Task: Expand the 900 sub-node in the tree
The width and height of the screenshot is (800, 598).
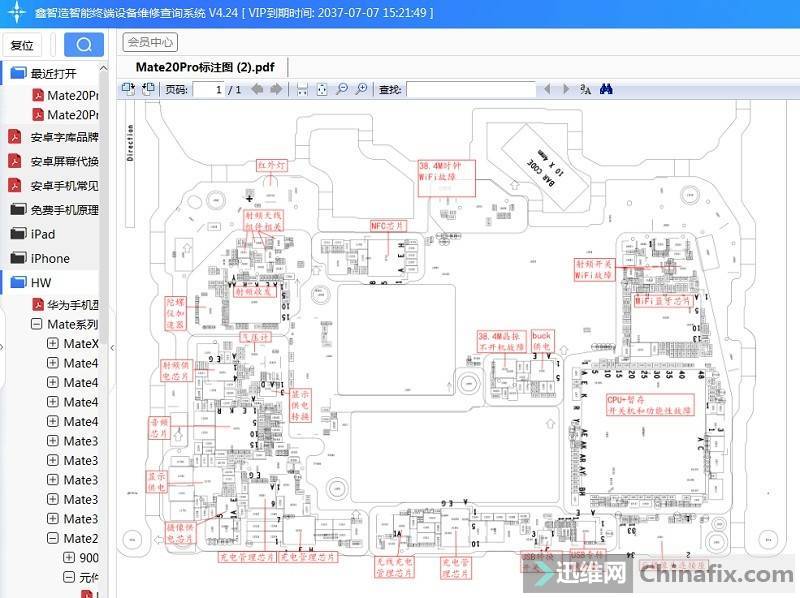Action: click(69, 558)
